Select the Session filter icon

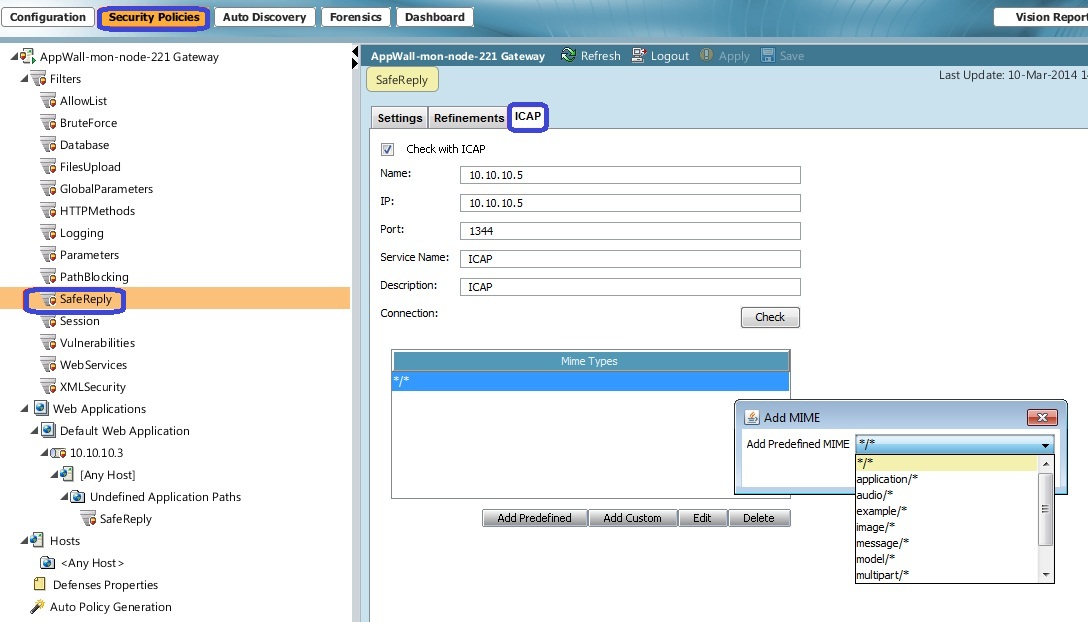point(46,321)
